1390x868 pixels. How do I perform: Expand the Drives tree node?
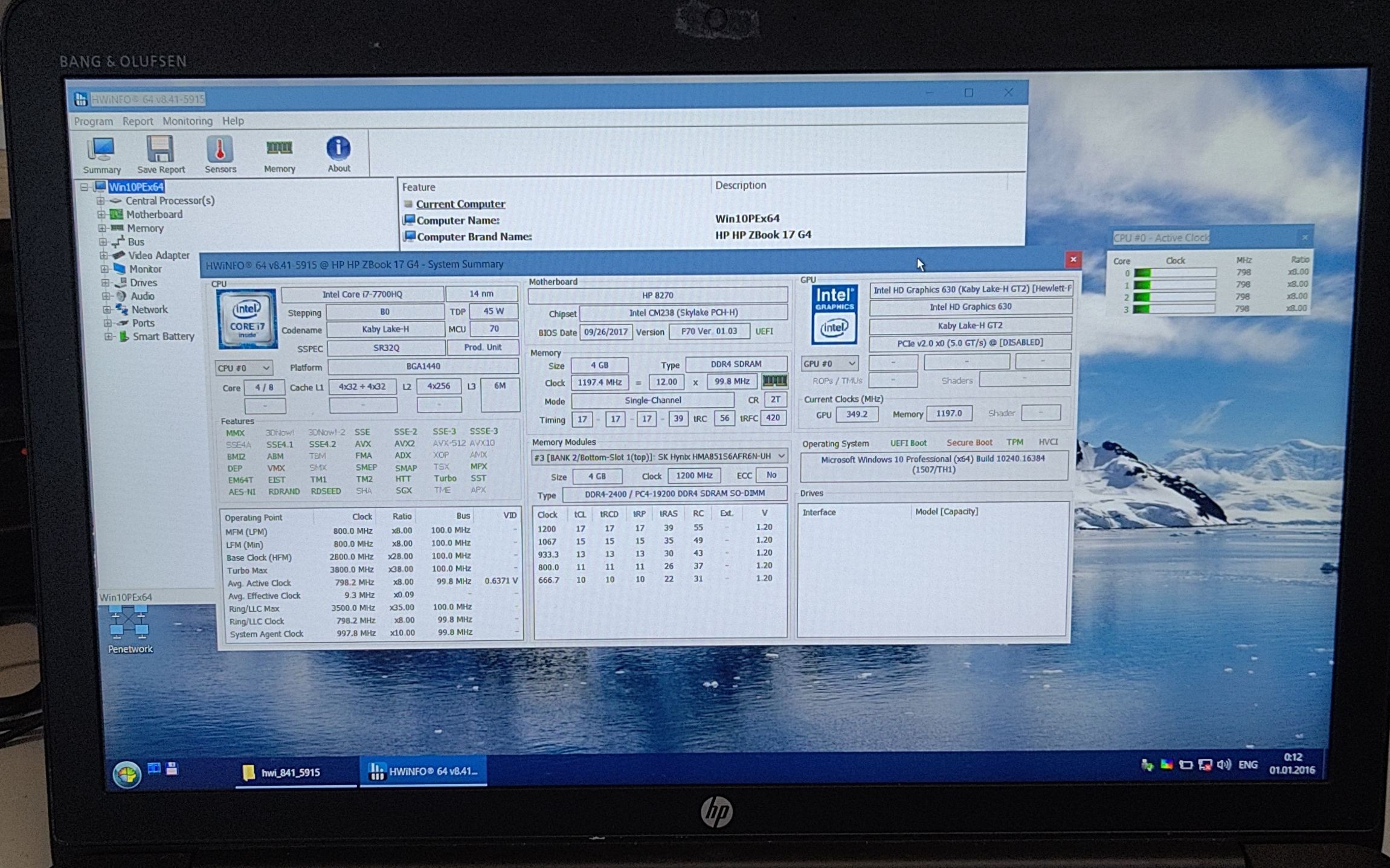point(105,283)
